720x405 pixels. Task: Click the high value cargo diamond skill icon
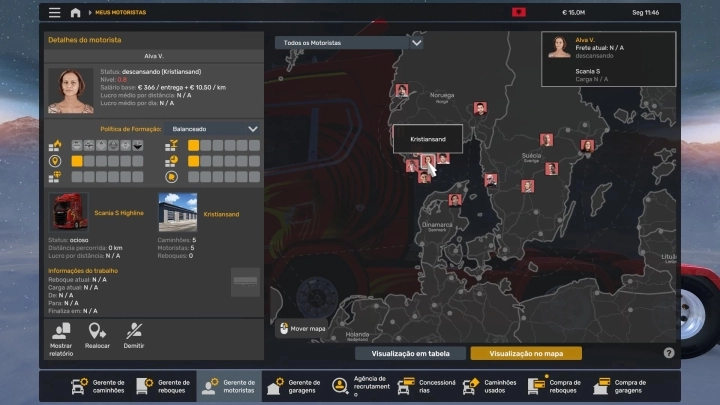click(x=55, y=177)
